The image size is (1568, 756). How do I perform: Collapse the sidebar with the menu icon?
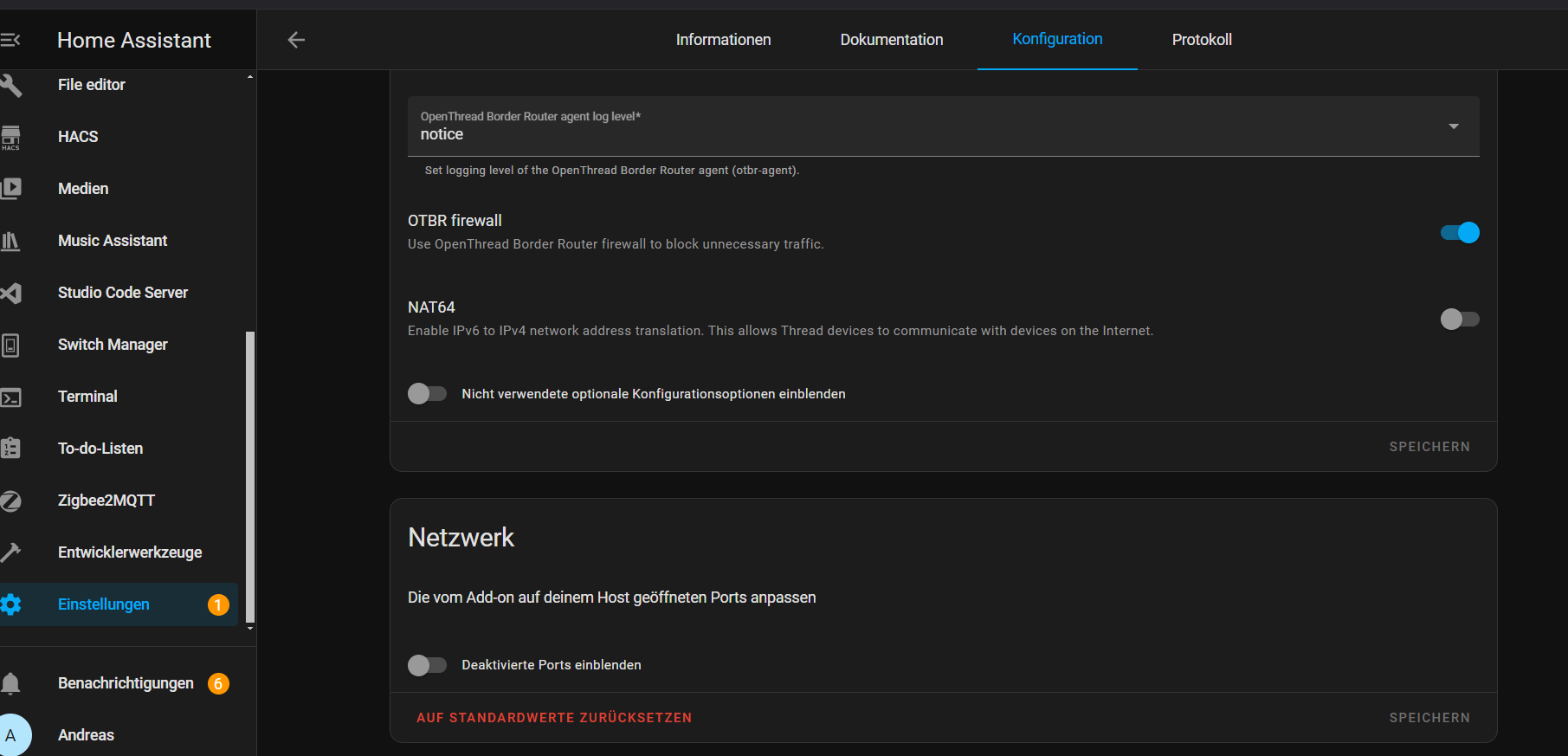tap(10, 40)
